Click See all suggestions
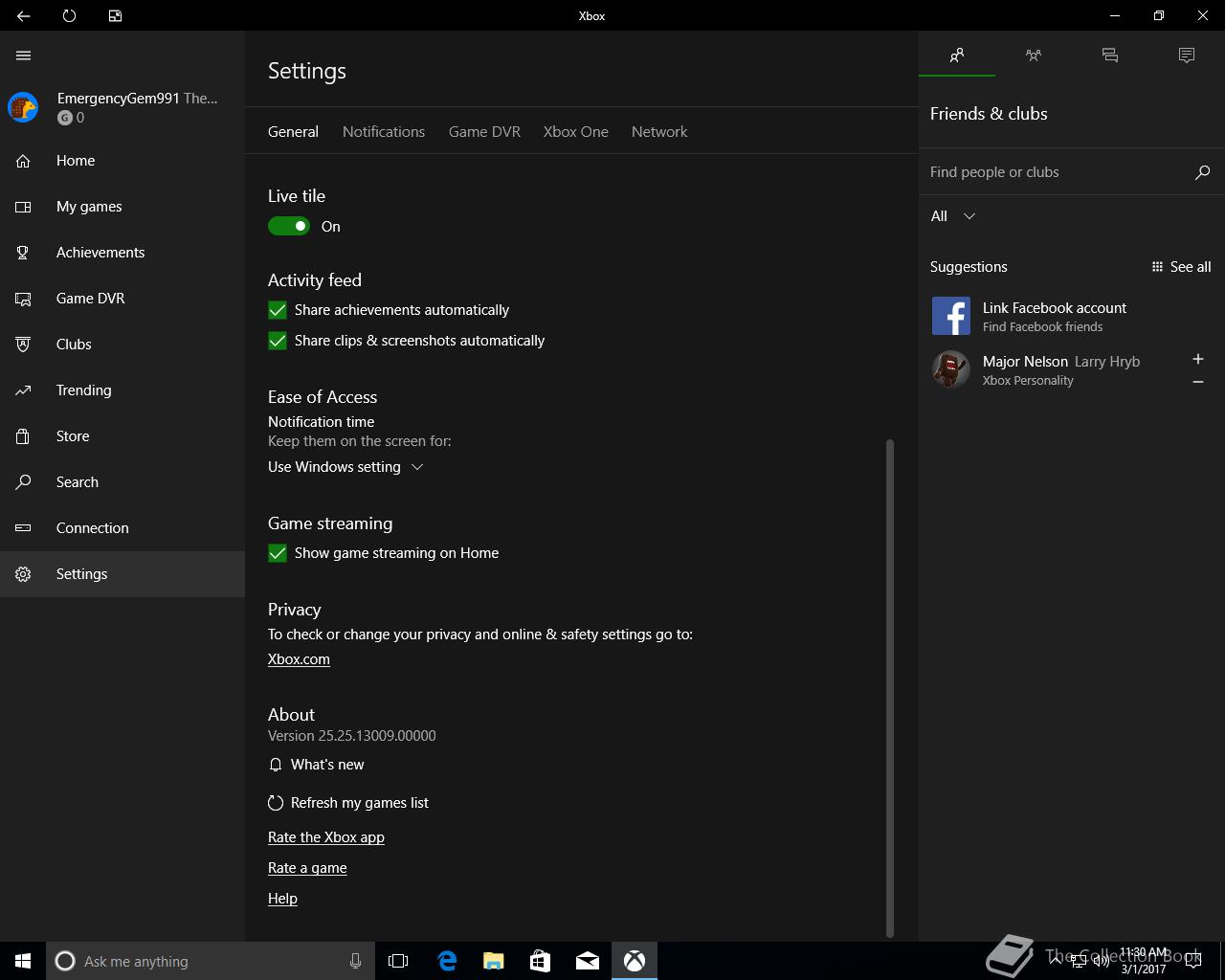 pos(1182,267)
